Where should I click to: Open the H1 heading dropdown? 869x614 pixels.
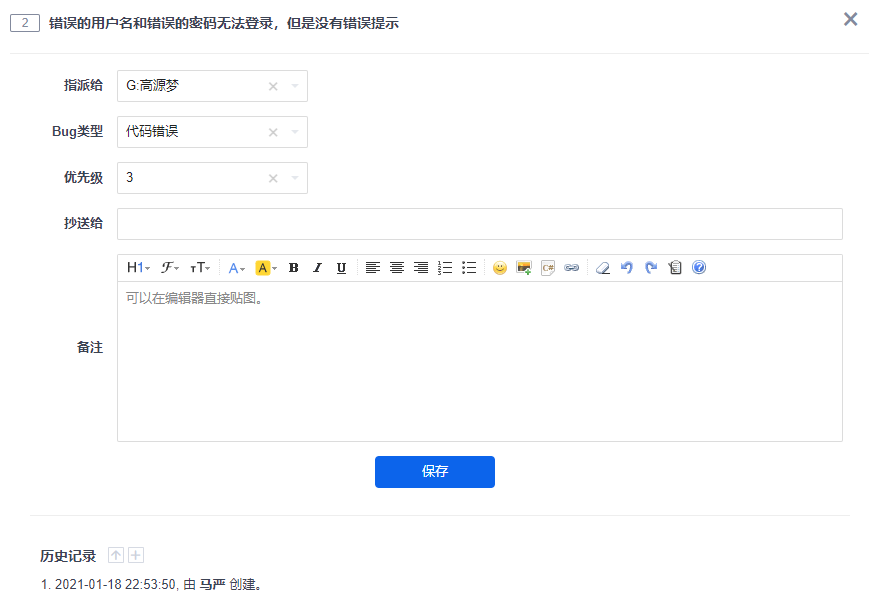click(x=135, y=267)
